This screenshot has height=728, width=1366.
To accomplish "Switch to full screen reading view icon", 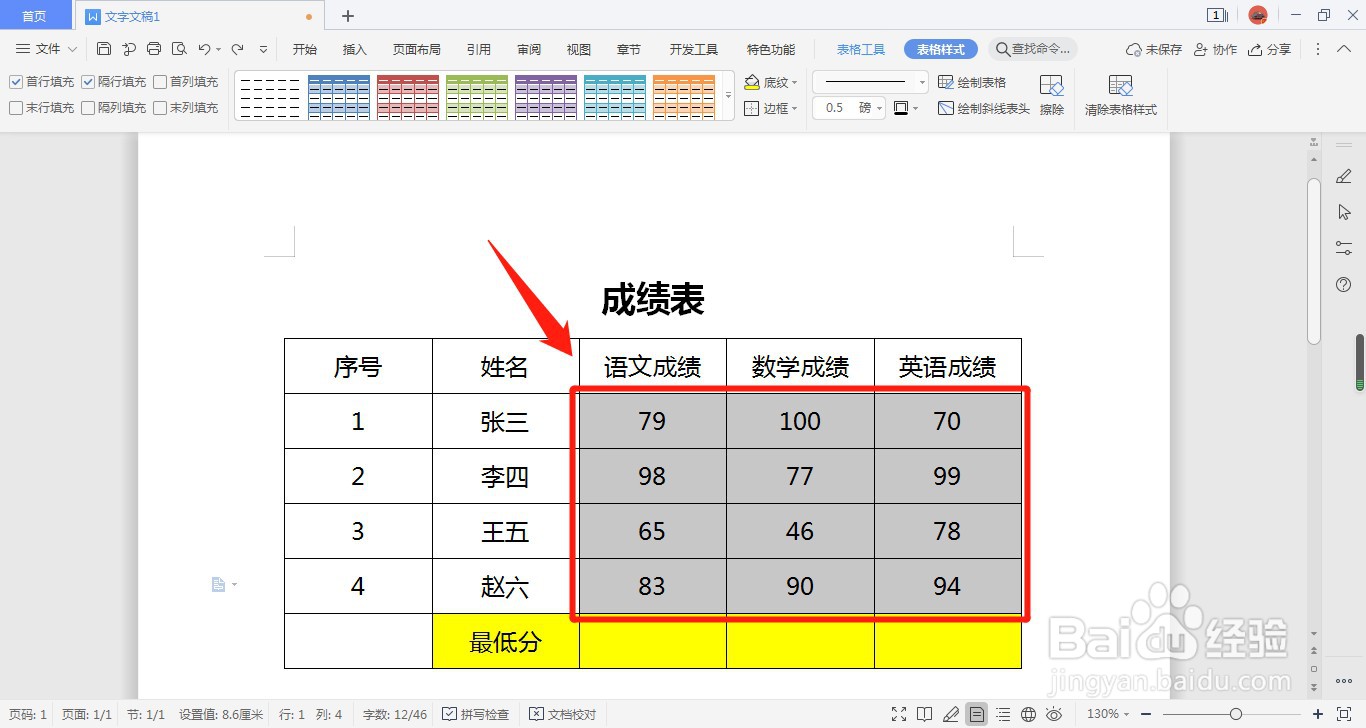I will [x=900, y=714].
